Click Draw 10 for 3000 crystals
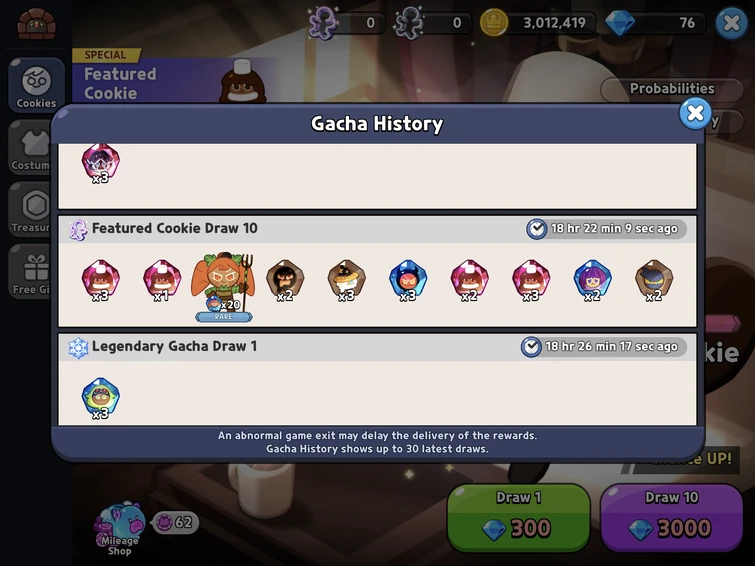The width and height of the screenshot is (755, 566). coord(671,517)
